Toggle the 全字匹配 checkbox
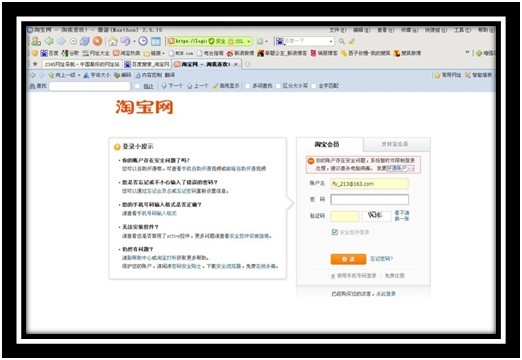Viewport: 522px width, 360px height. (x=313, y=86)
